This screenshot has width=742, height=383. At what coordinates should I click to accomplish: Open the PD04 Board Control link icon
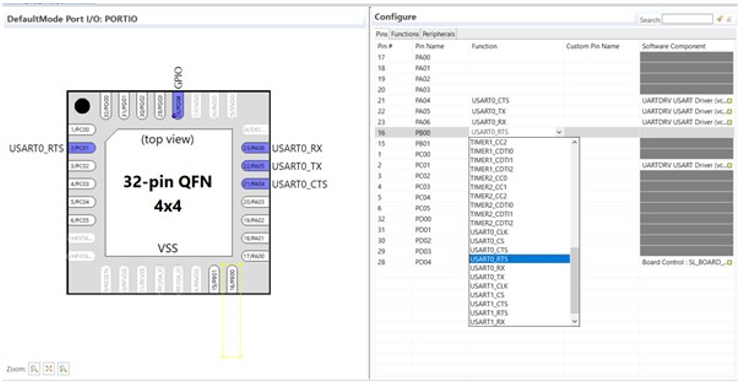tap(729, 262)
